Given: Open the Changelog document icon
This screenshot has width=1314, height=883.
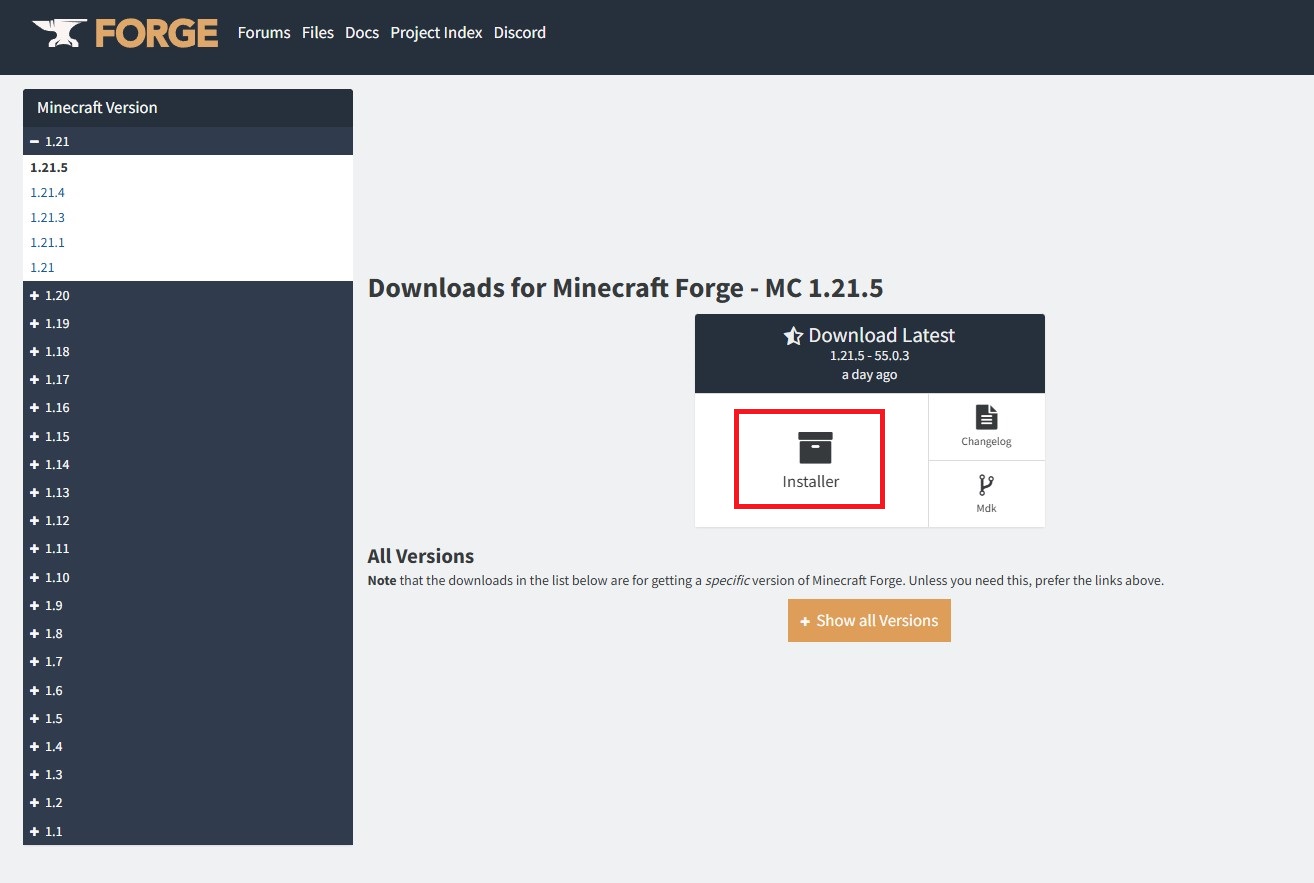Looking at the screenshot, I should (x=987, y=417).
